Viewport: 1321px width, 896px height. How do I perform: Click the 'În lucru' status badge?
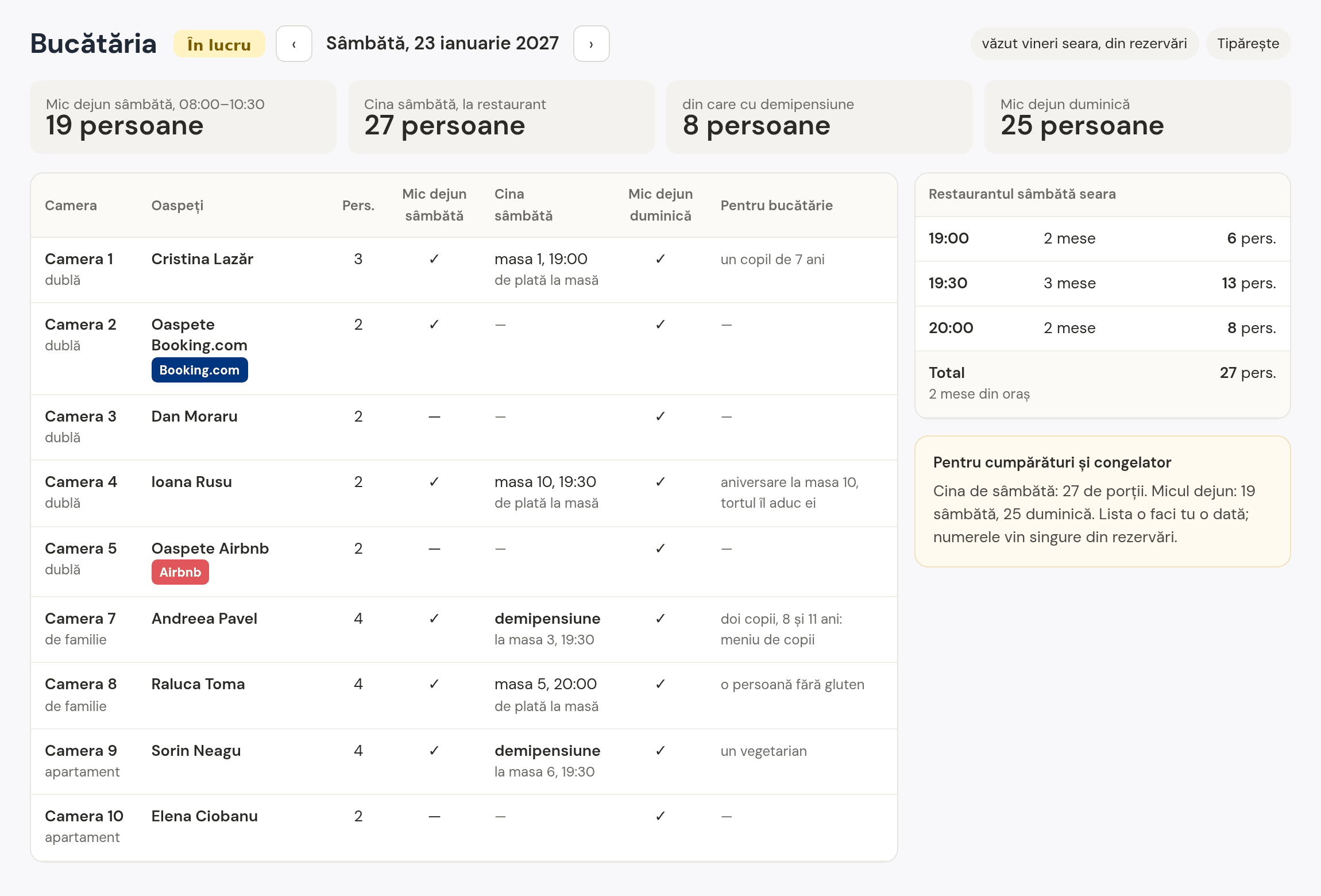click(x=219, y=44)
